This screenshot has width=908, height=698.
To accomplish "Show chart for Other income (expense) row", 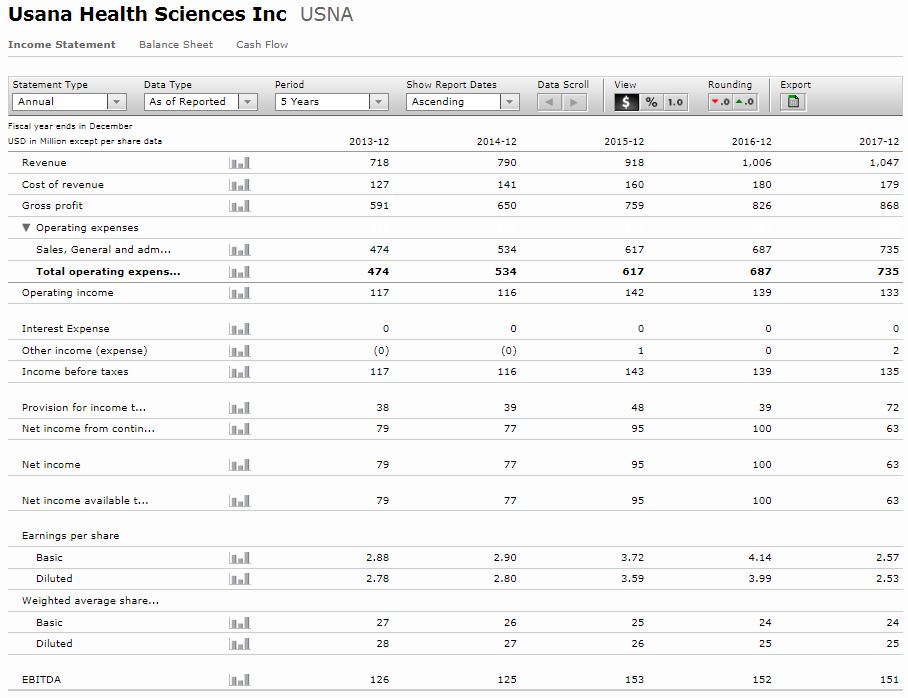I will [240, 350].
